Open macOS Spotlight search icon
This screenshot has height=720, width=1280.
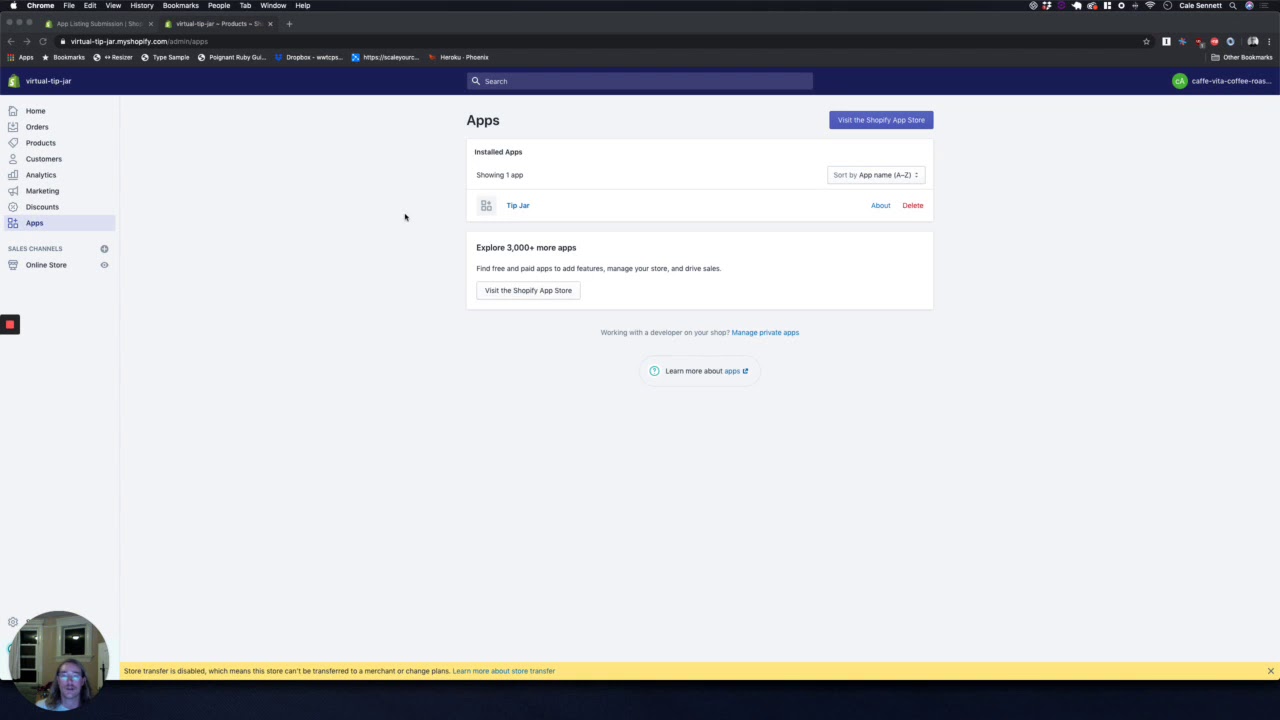(x=1233, y=5)
